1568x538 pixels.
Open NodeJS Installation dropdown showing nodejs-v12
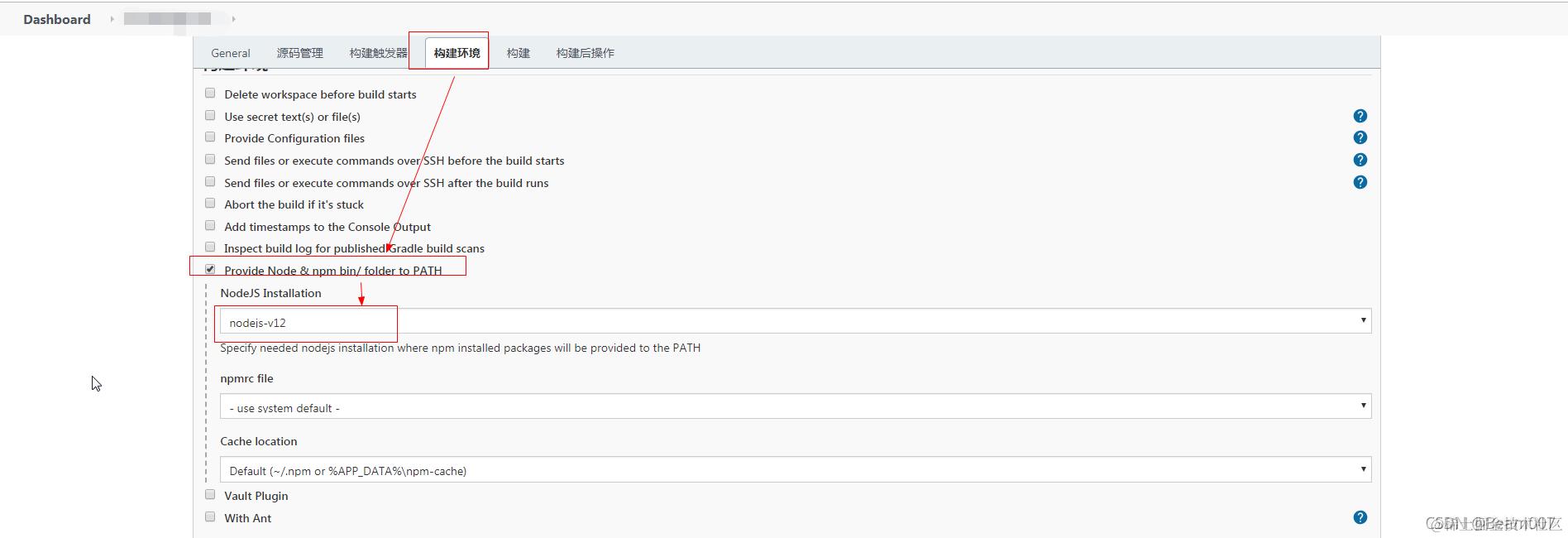pos(796,321)
